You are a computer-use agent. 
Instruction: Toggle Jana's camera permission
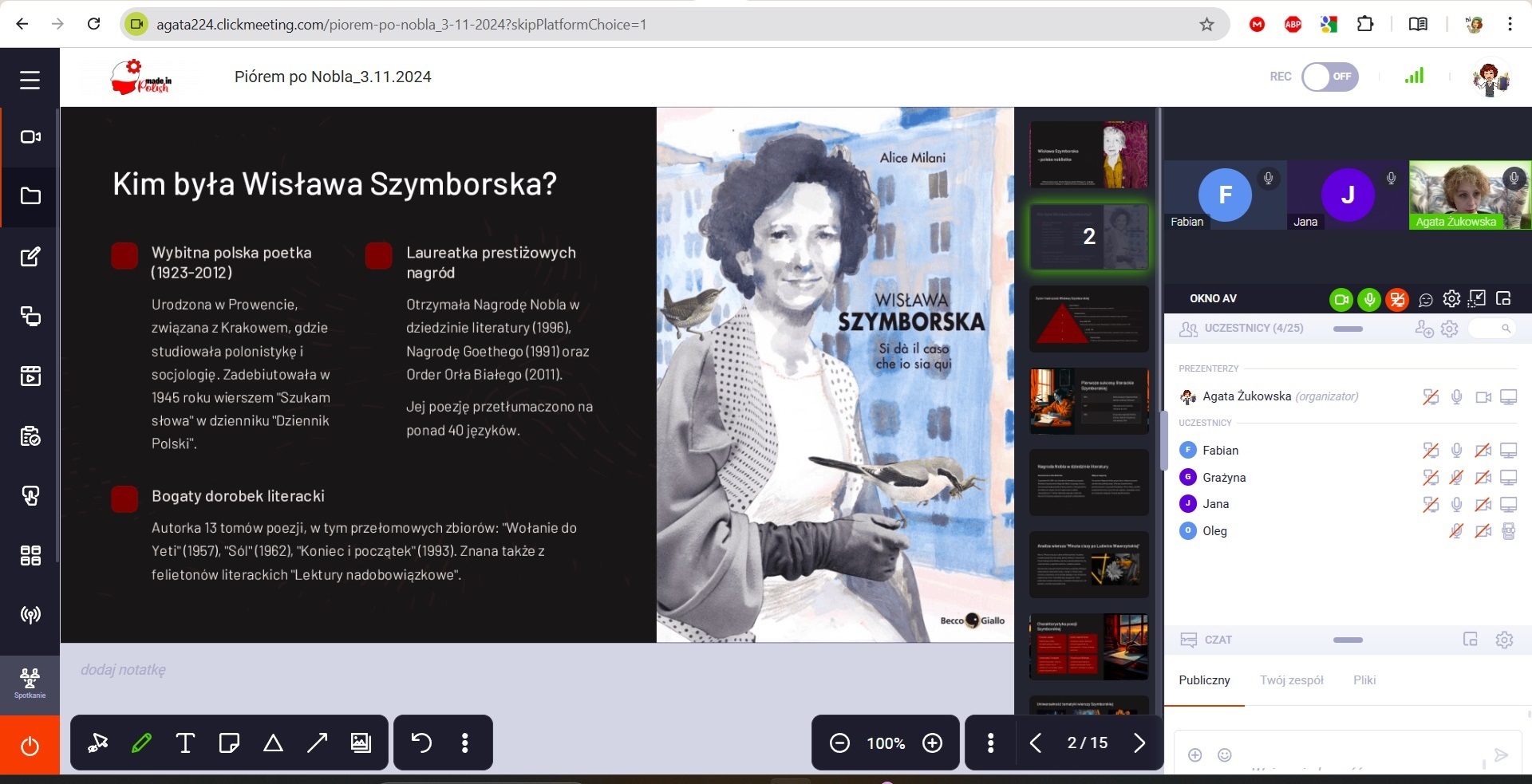(x=1483, y=504)
